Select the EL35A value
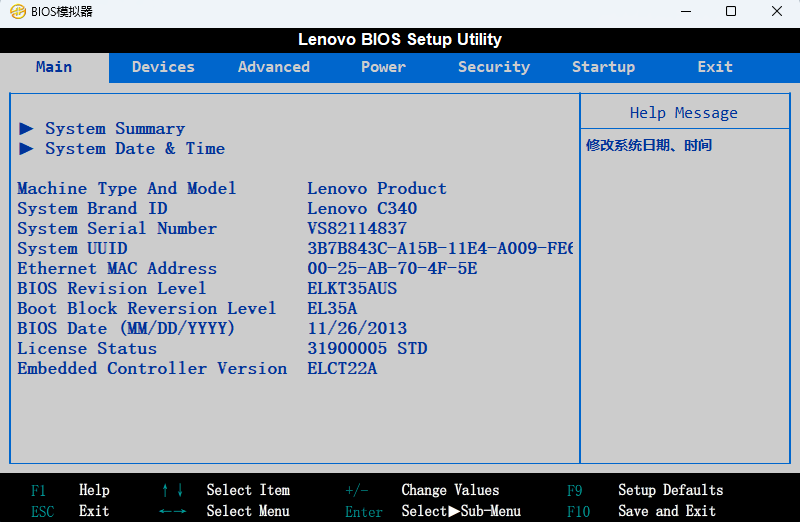 tap(332, 308)
